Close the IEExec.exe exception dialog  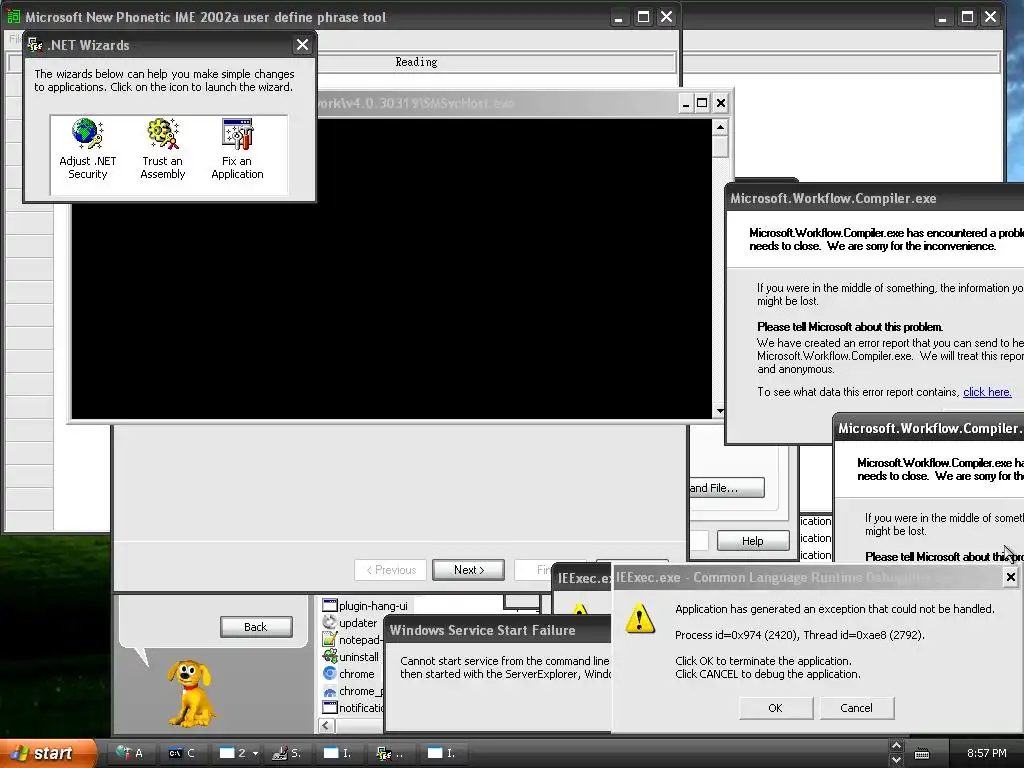(1010, 577)
